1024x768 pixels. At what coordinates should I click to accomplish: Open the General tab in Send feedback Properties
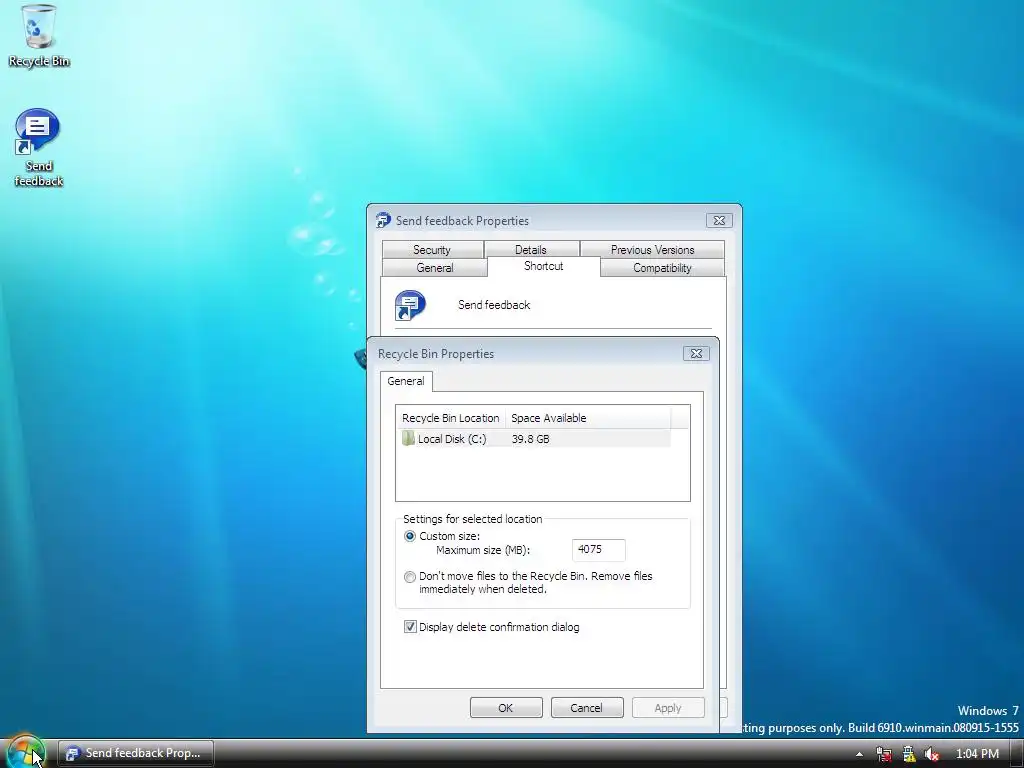(434, 268)
